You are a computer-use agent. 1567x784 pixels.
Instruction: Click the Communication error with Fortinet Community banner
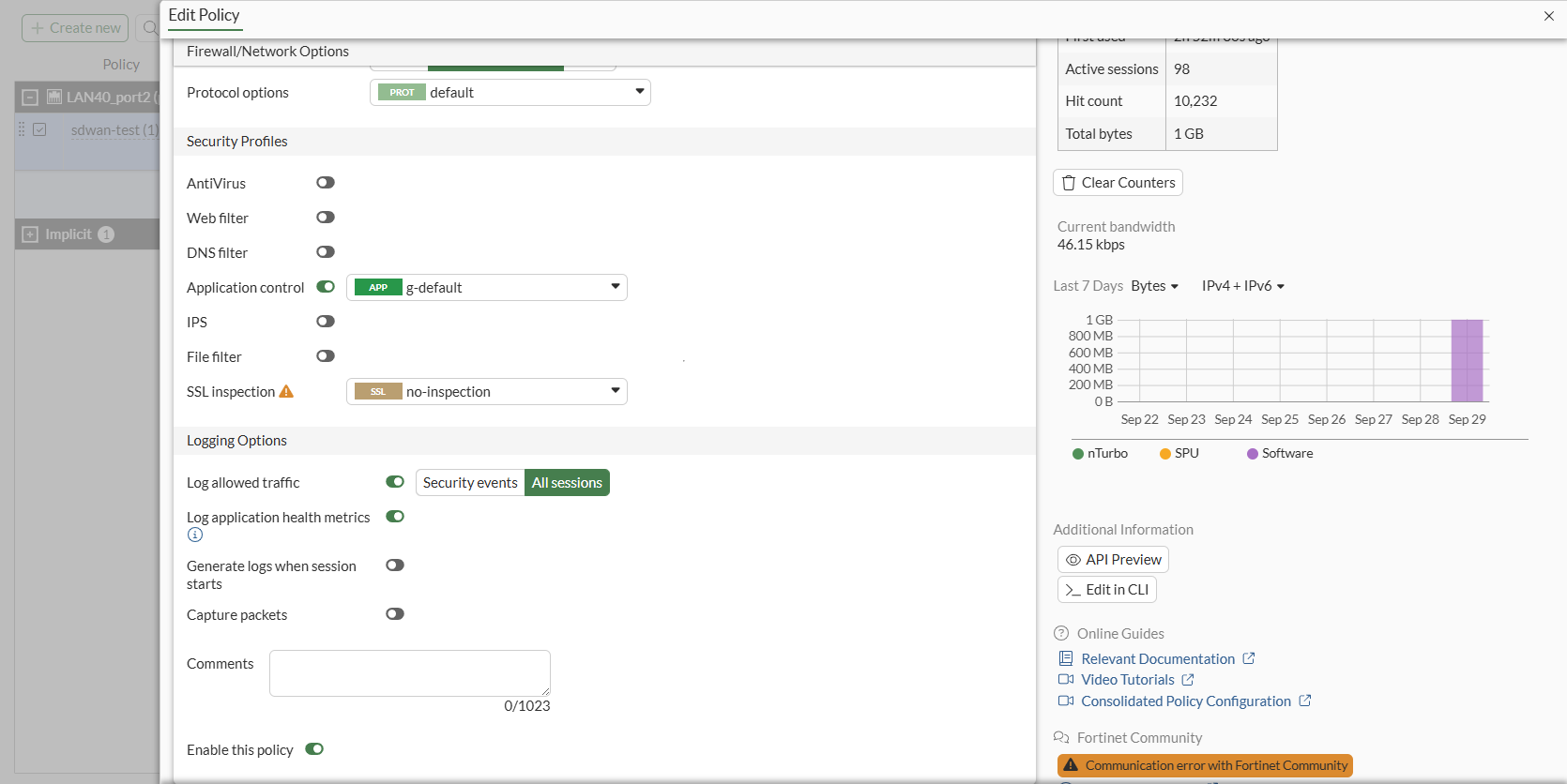[1205, 765]
